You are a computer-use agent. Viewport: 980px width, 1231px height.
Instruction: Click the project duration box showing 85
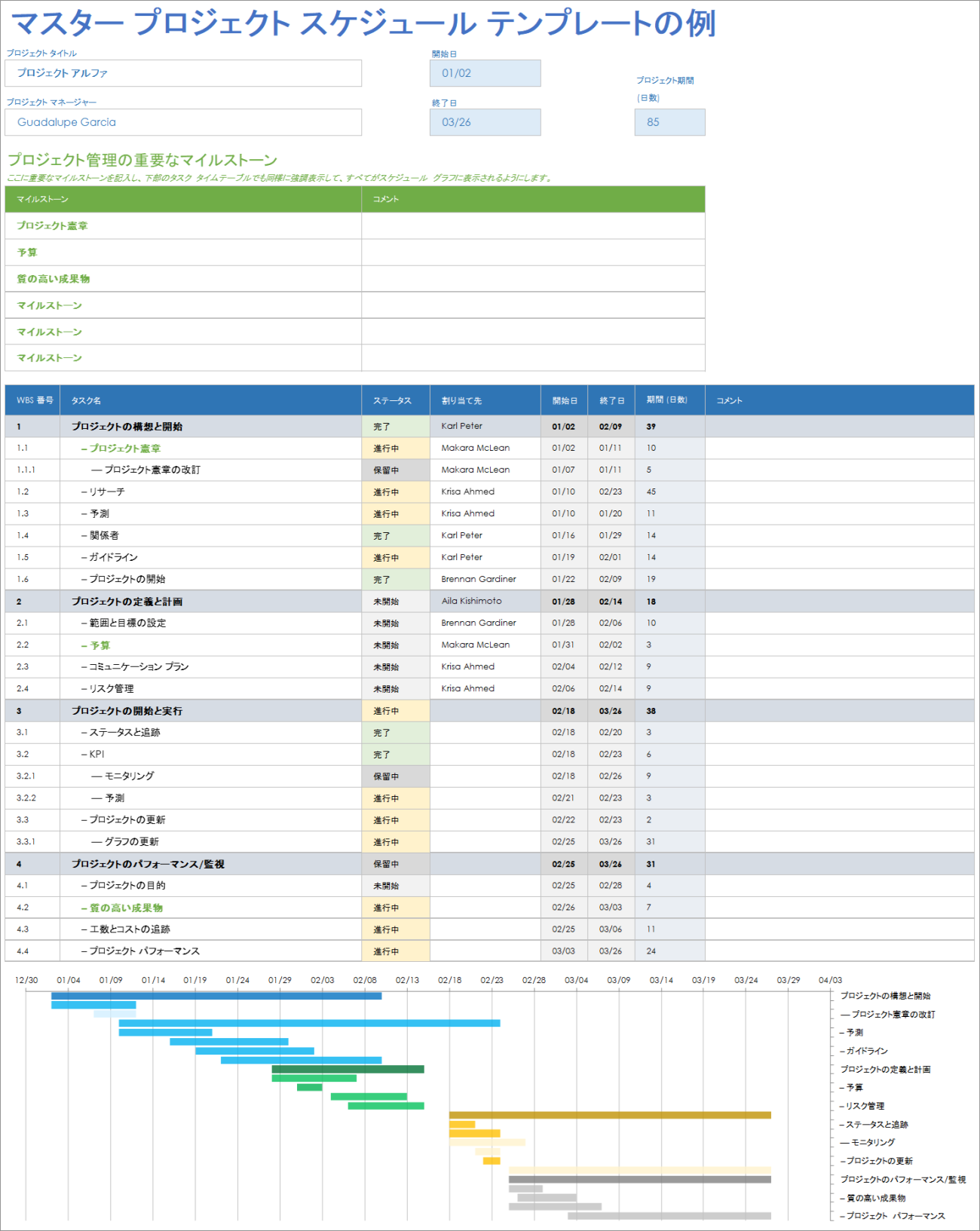click(x=669, y=122)
